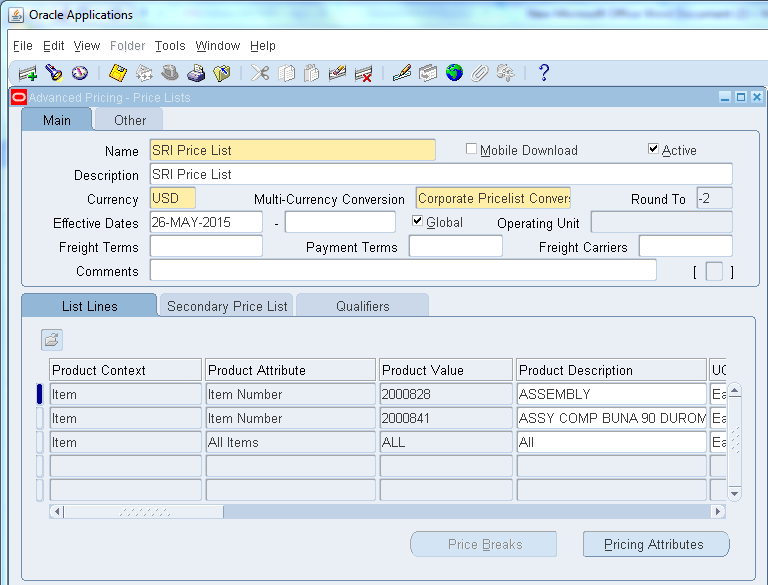Click the descriptive flexfield bracket box

(714, 271)
